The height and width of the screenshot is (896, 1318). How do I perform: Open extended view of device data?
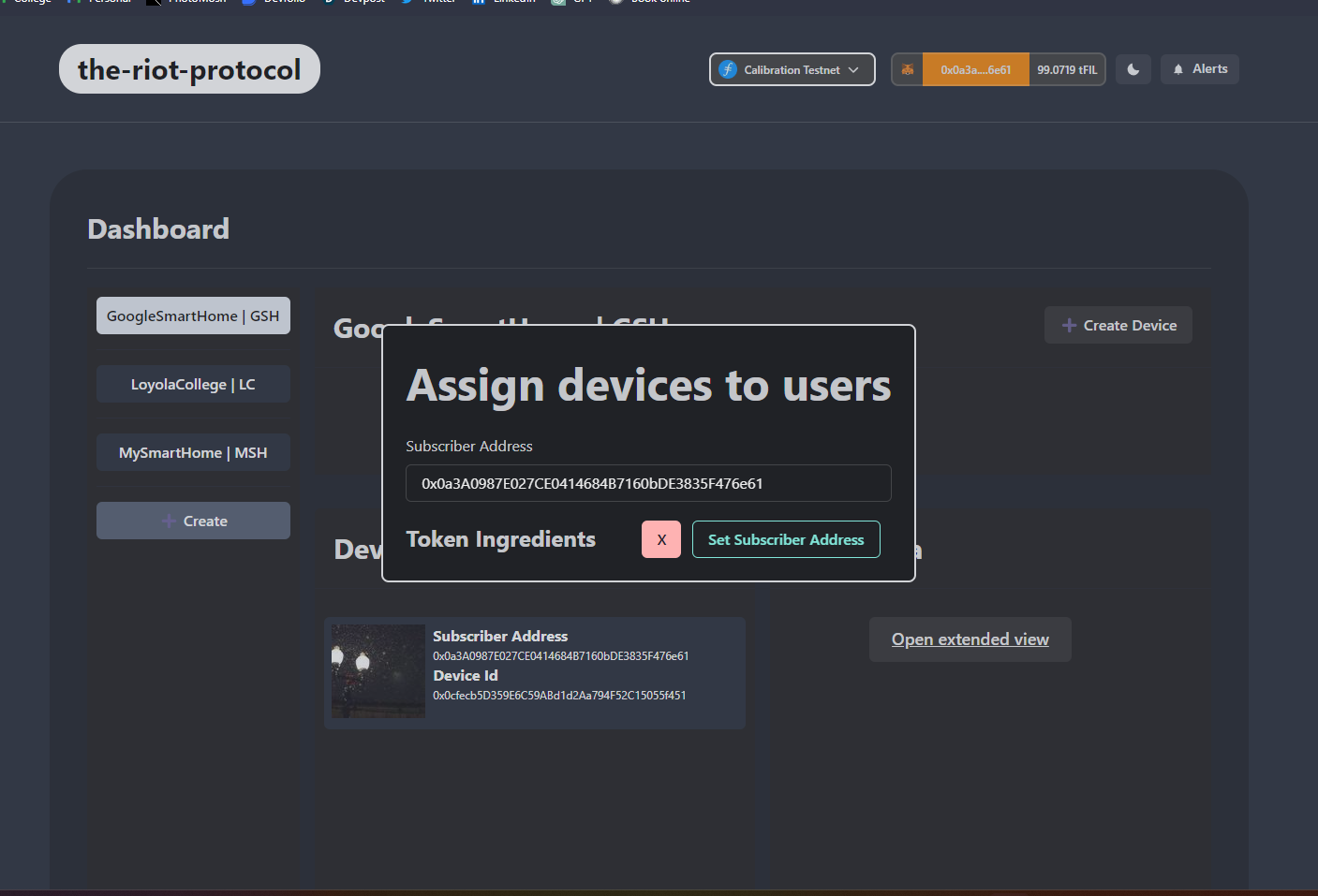tap(970, 639)
